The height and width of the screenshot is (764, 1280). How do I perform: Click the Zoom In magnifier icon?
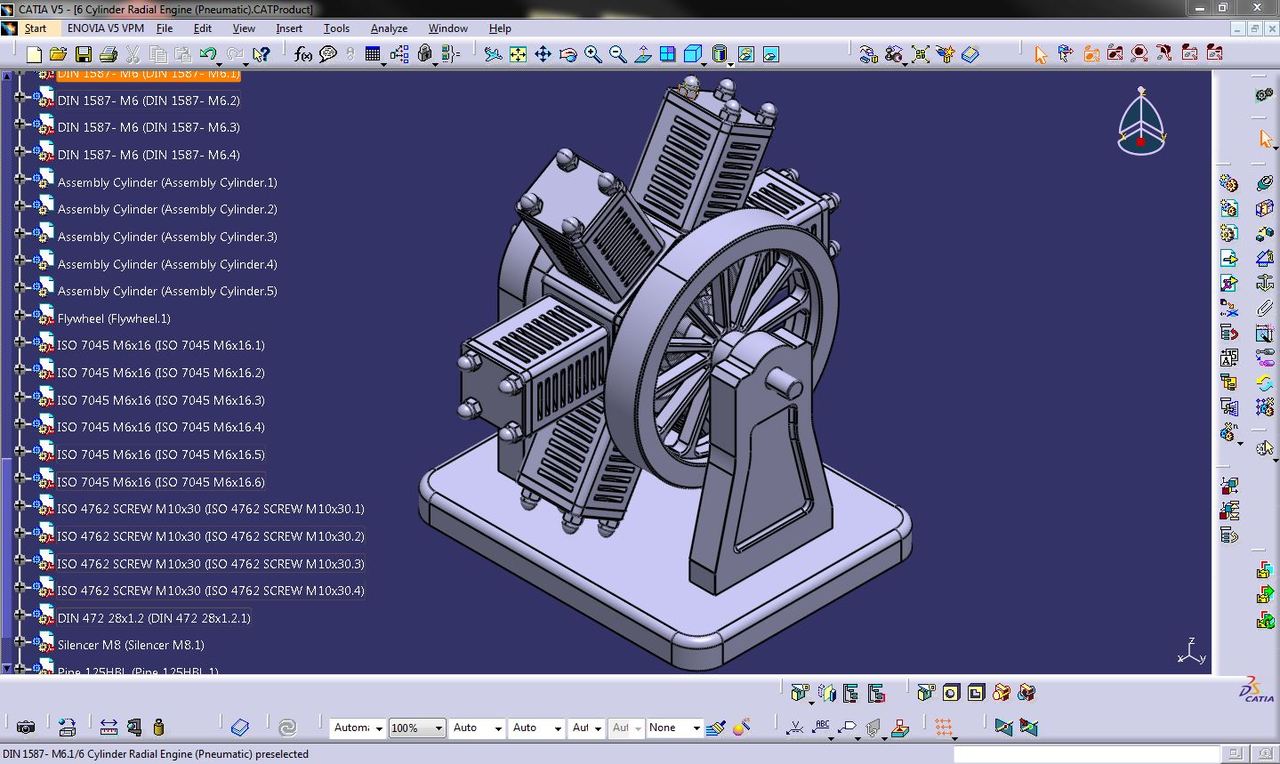coord(593,54)
